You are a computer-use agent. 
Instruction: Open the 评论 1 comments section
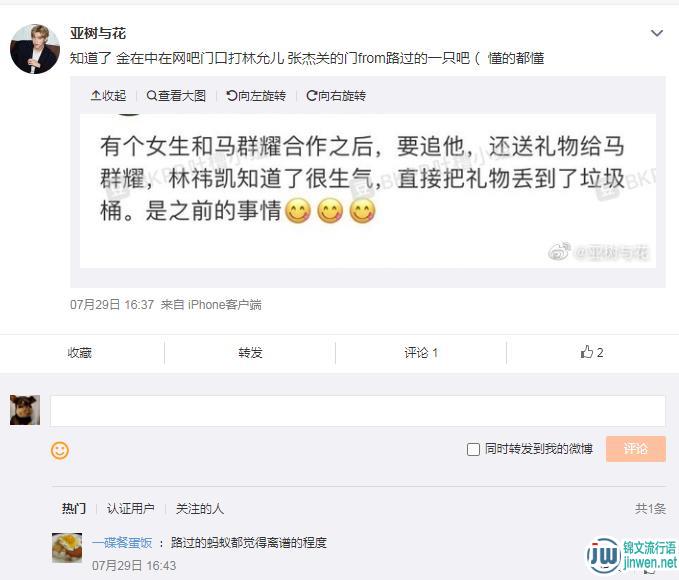(x=421, y=353)
